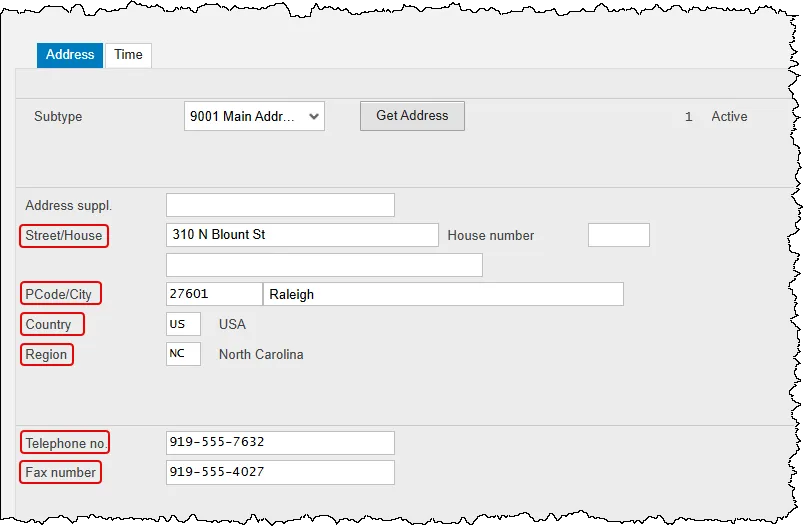Click the Street/House label
The width and height of the screenshot is (805, 529).
[x=64, y=236]
